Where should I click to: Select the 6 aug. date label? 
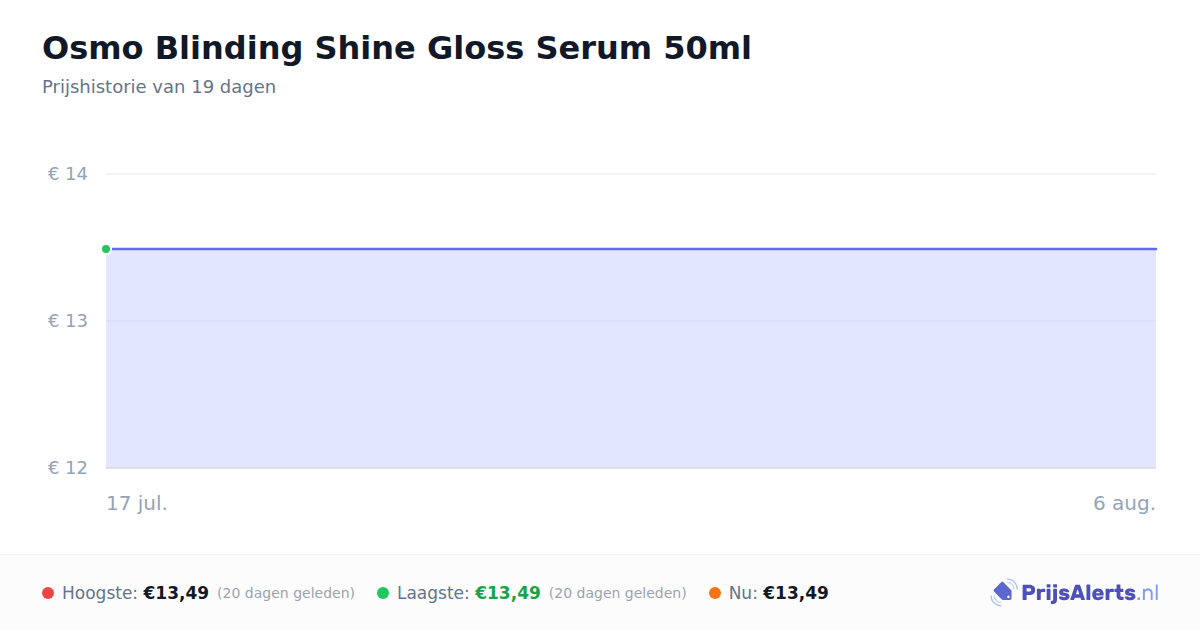(1124, 503)
